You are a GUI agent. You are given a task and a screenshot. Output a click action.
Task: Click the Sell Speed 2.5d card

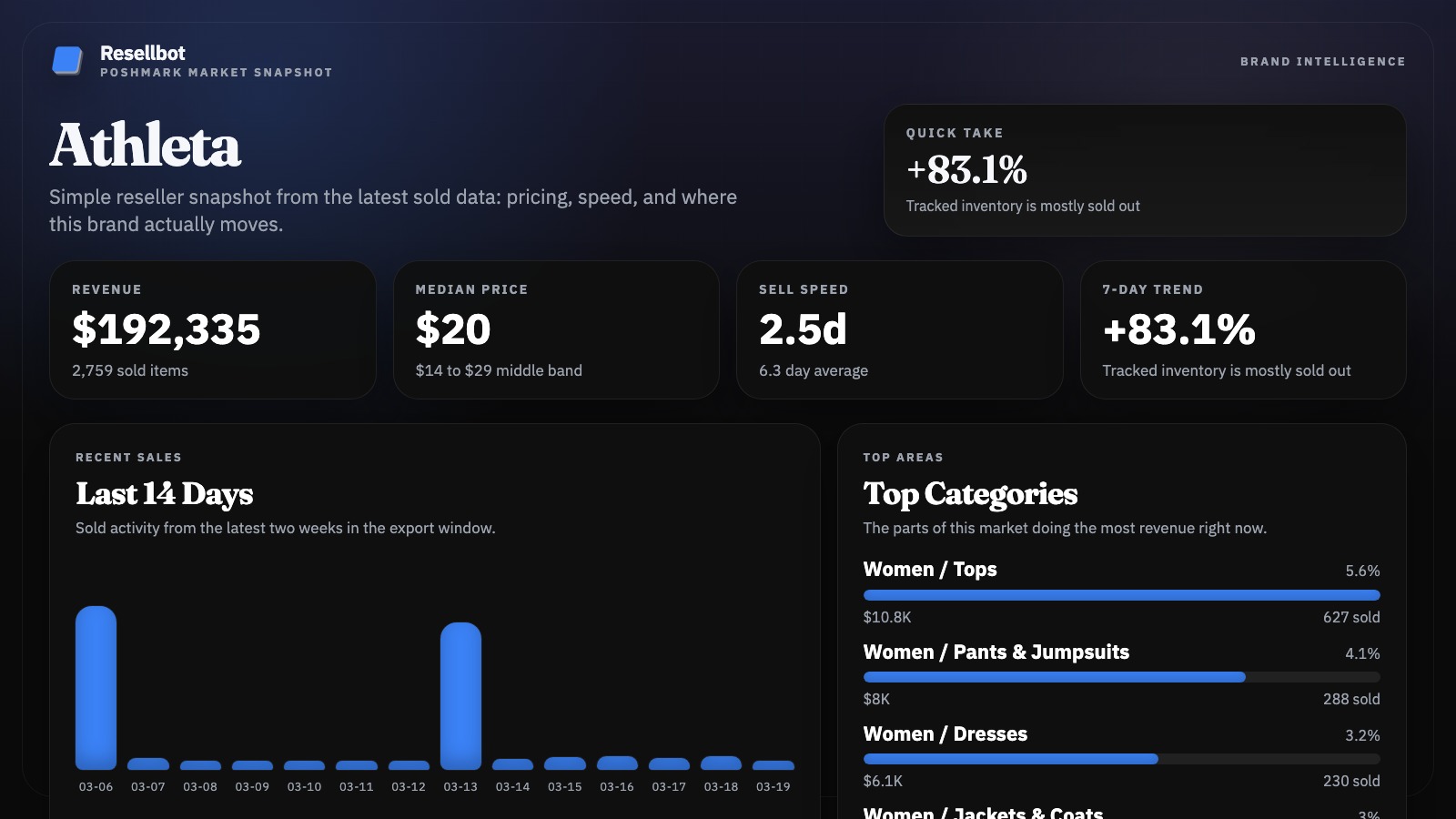point(899,329)
